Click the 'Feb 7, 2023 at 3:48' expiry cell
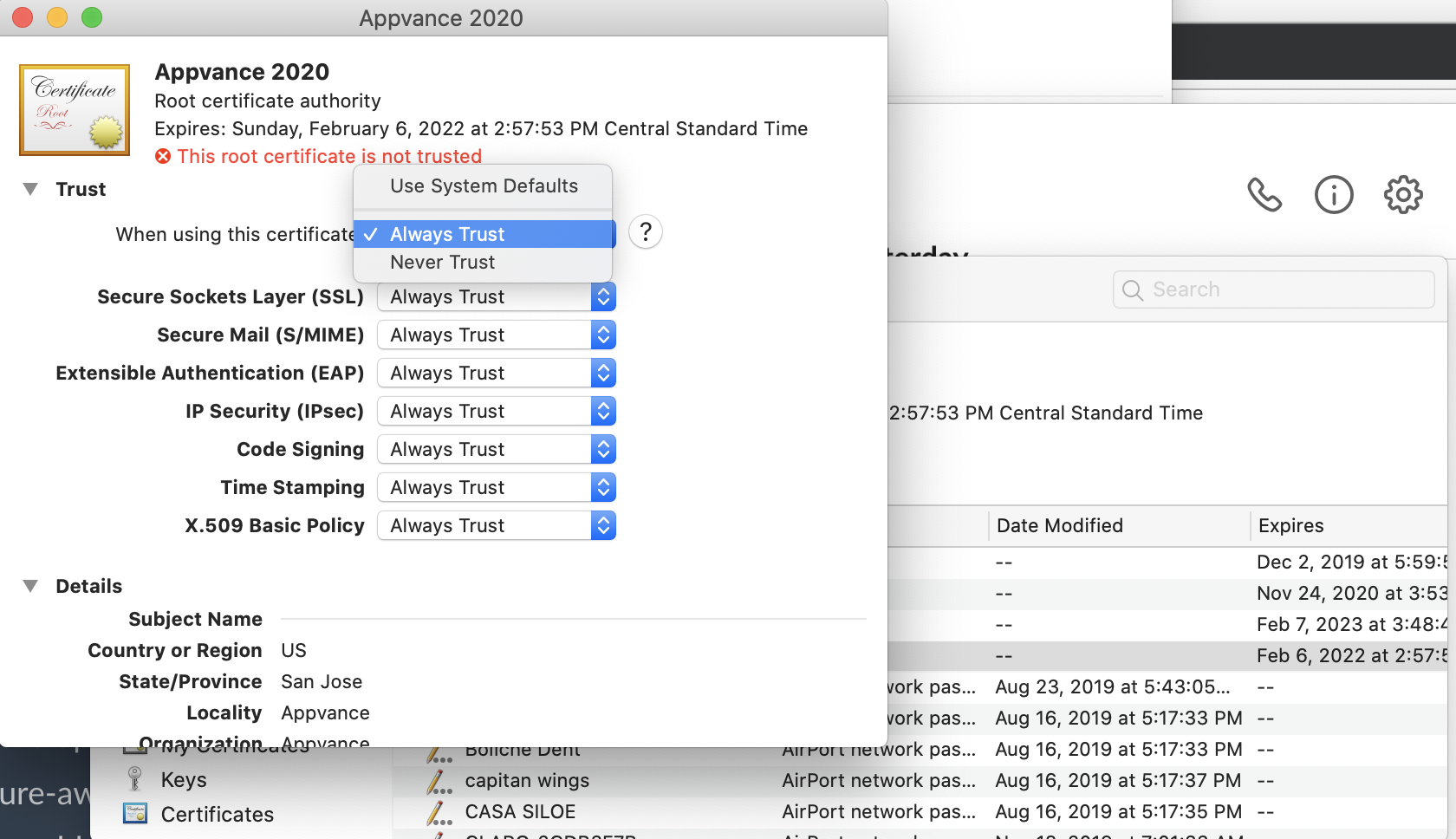The image size is (1456, 839). click(x=1352, y=624)
